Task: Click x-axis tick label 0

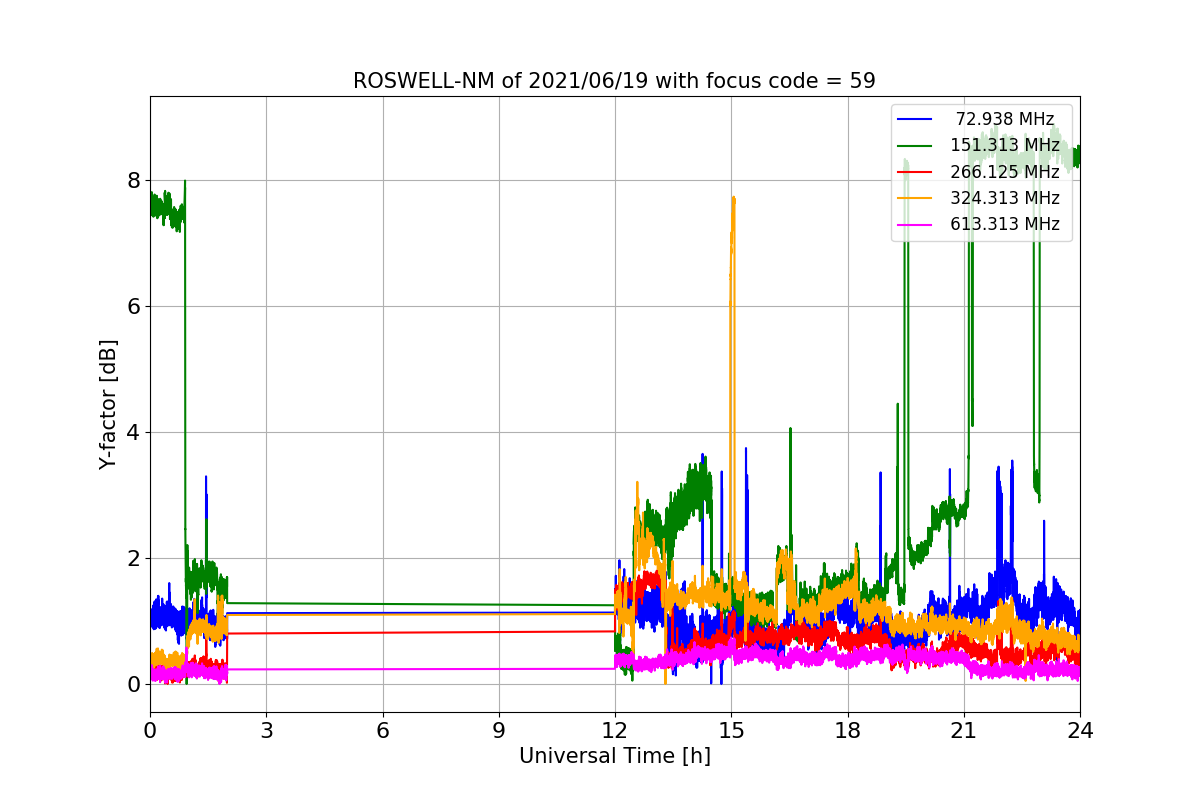Action: pos(150,731)
